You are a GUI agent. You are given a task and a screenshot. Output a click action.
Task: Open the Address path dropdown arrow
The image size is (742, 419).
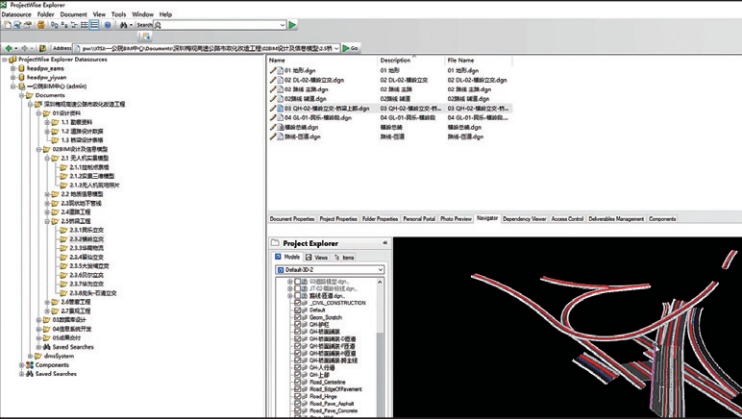(336, 48)
